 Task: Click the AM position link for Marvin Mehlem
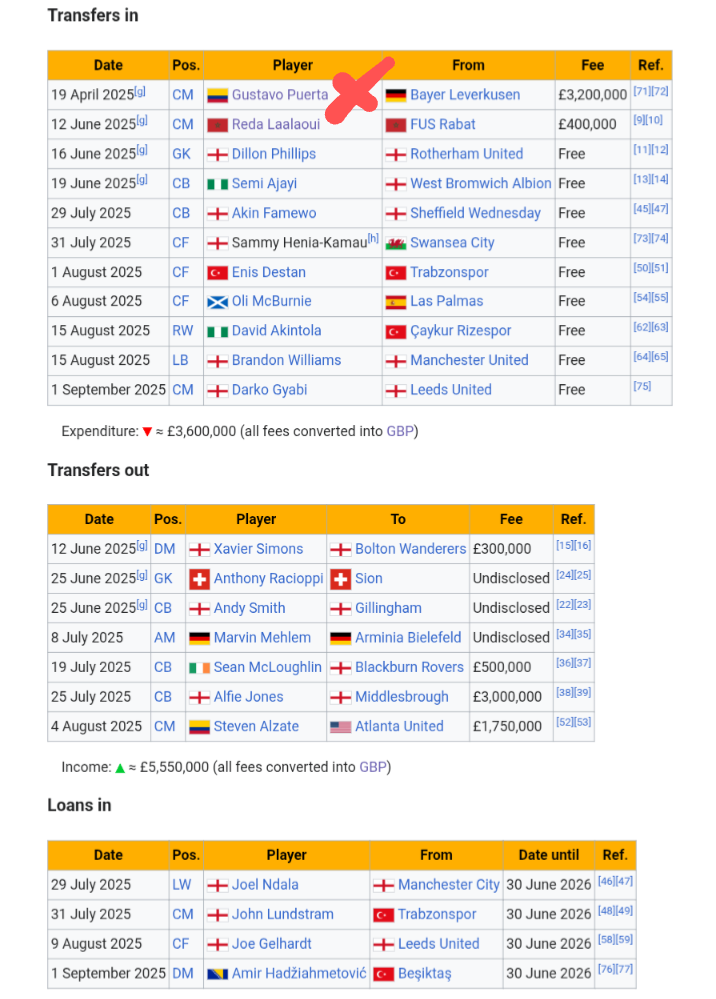click(164, 638)
